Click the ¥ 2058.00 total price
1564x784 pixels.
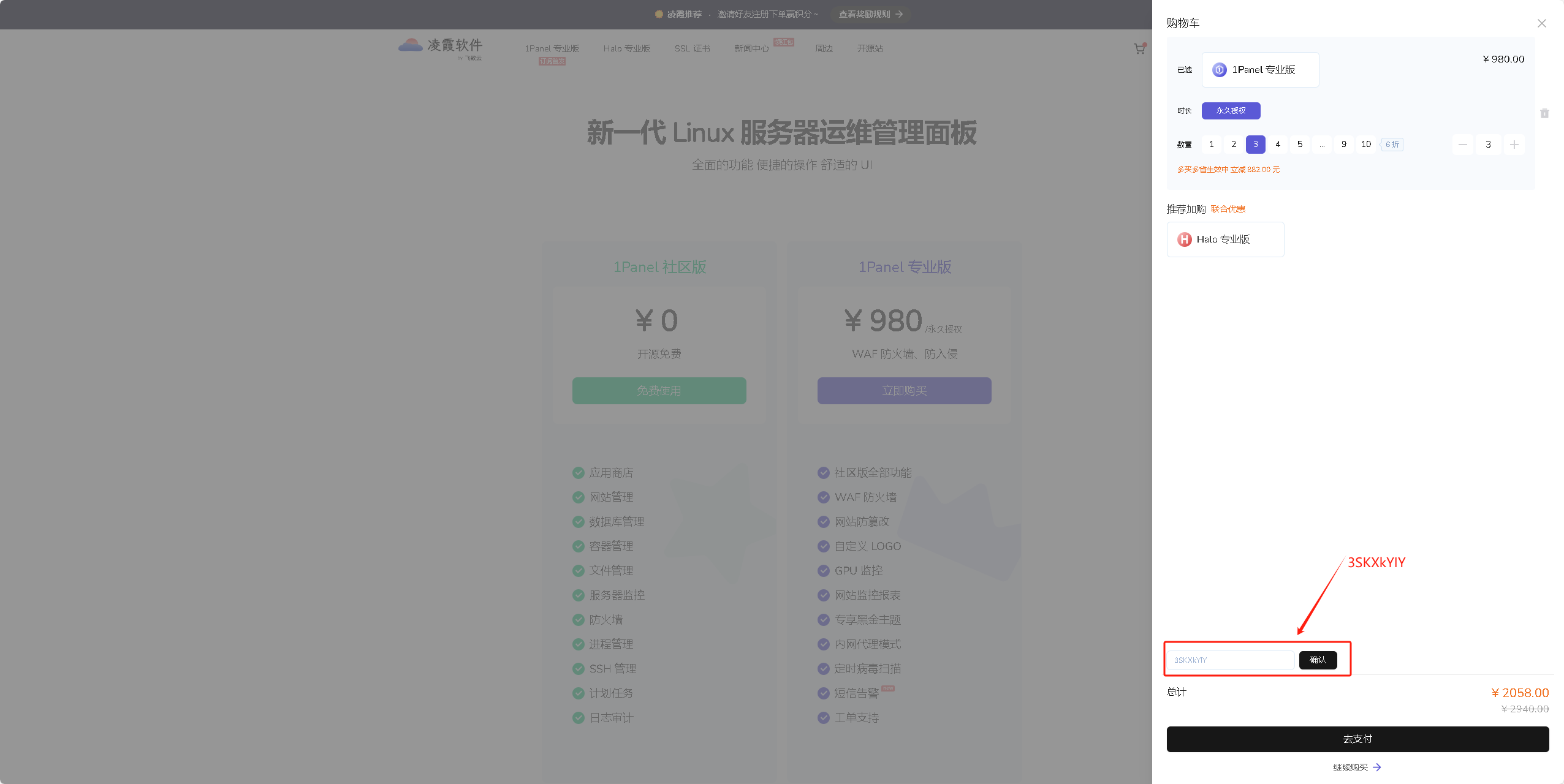pyautogui.click(x=1520, y=693)
